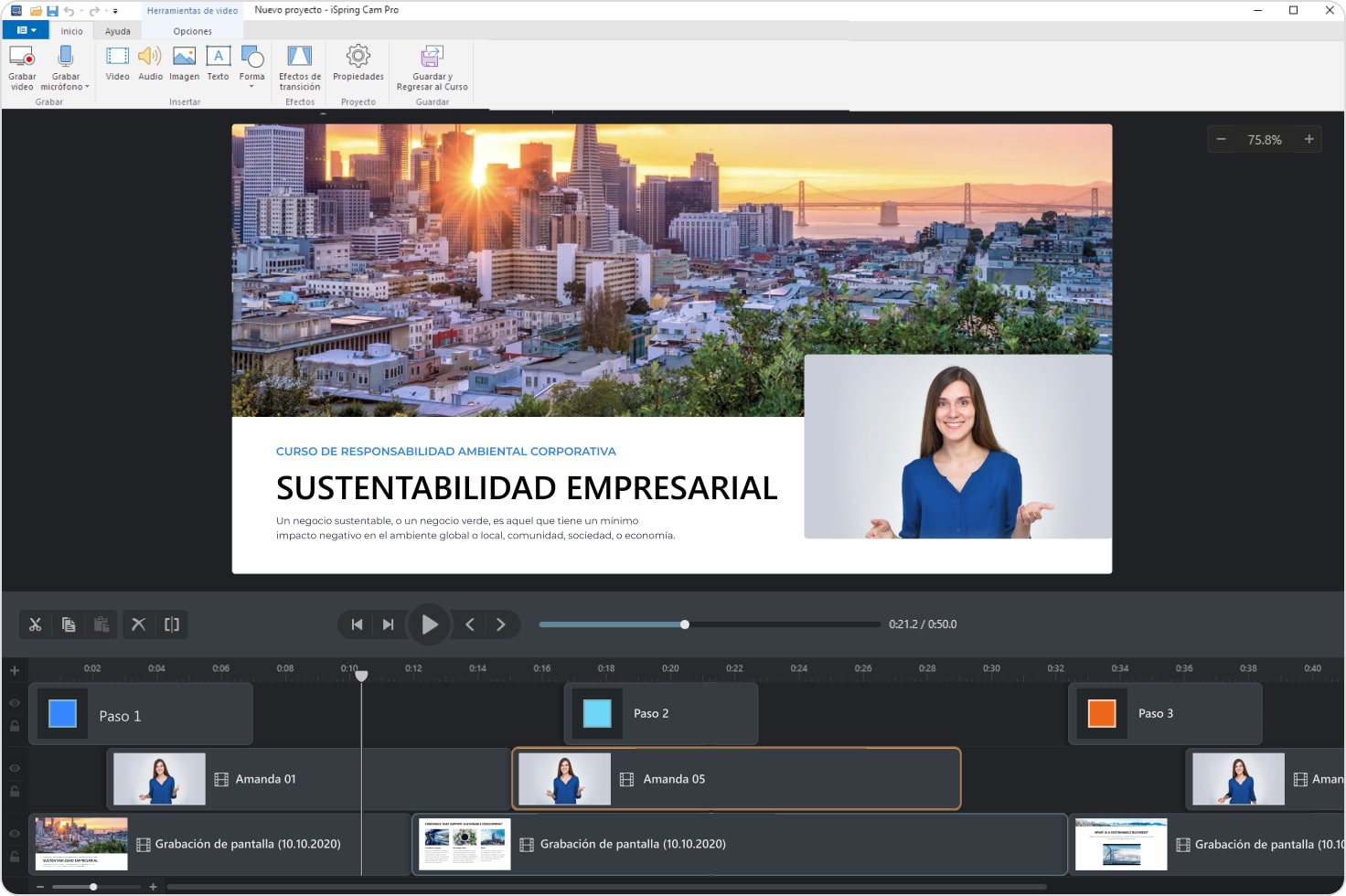This screenshot has width=1346, height=896.
Task: Insert an Imagen element
Action: tap(184, 64)
